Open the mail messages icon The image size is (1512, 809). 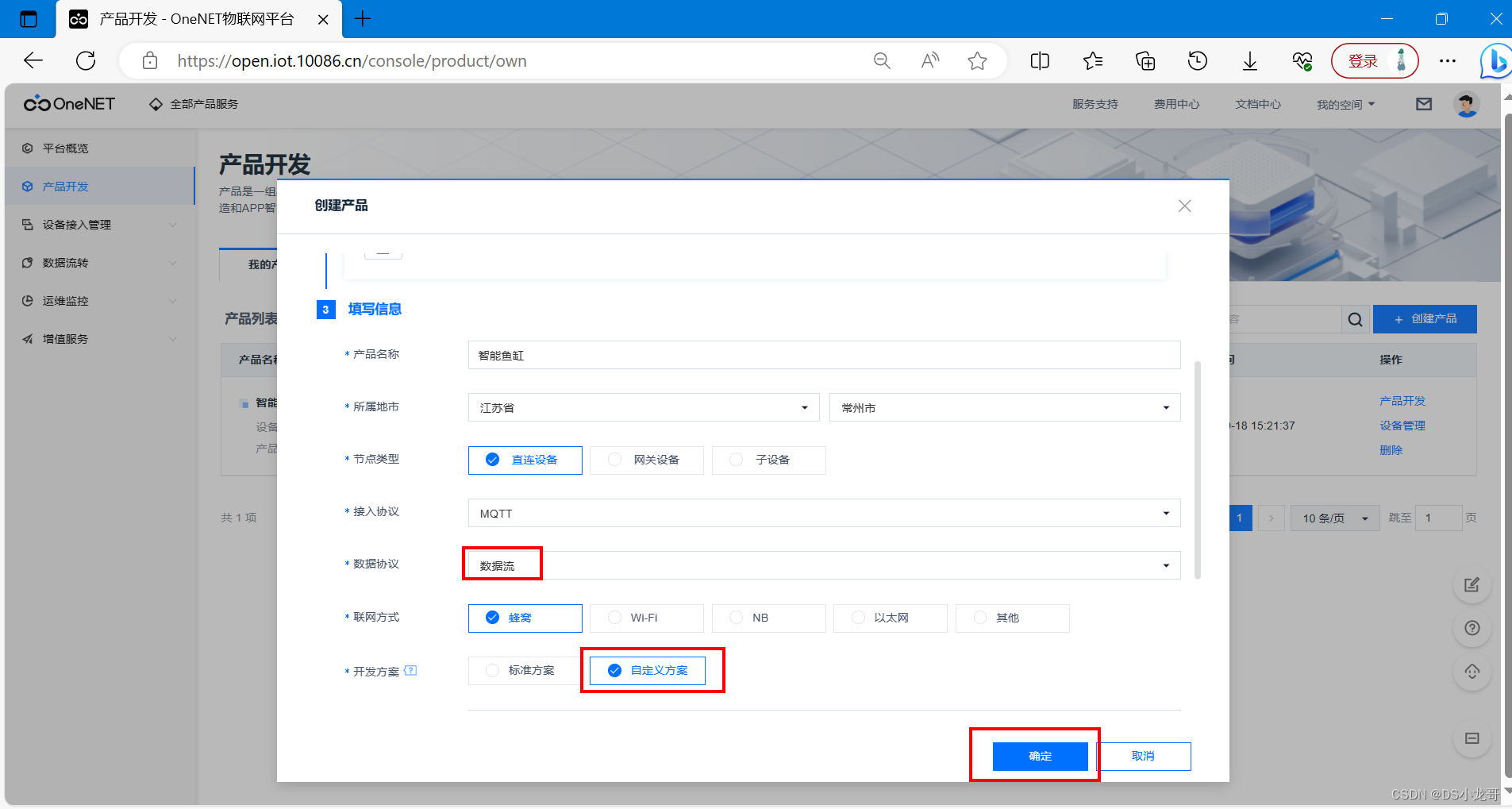(x=1424, y=104)
